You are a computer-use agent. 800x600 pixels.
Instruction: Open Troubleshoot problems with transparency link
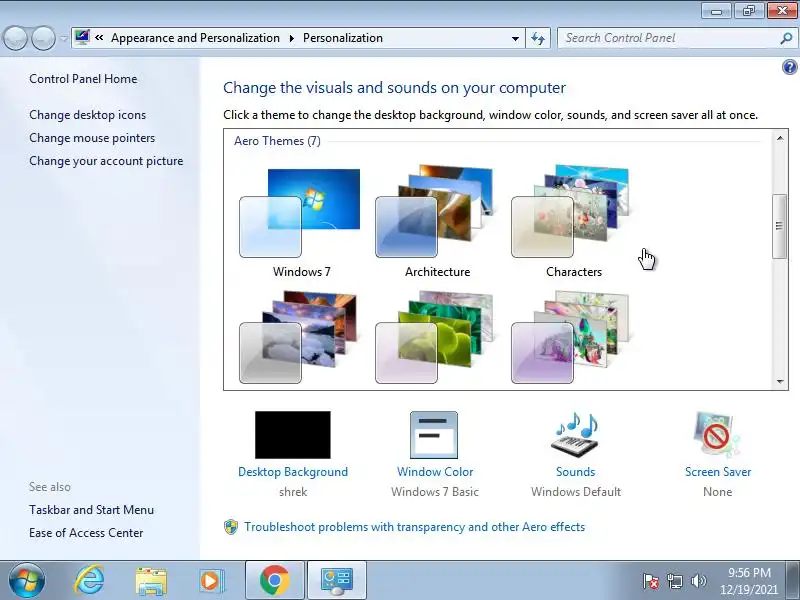pyautogui.click(x=414, y=527)
